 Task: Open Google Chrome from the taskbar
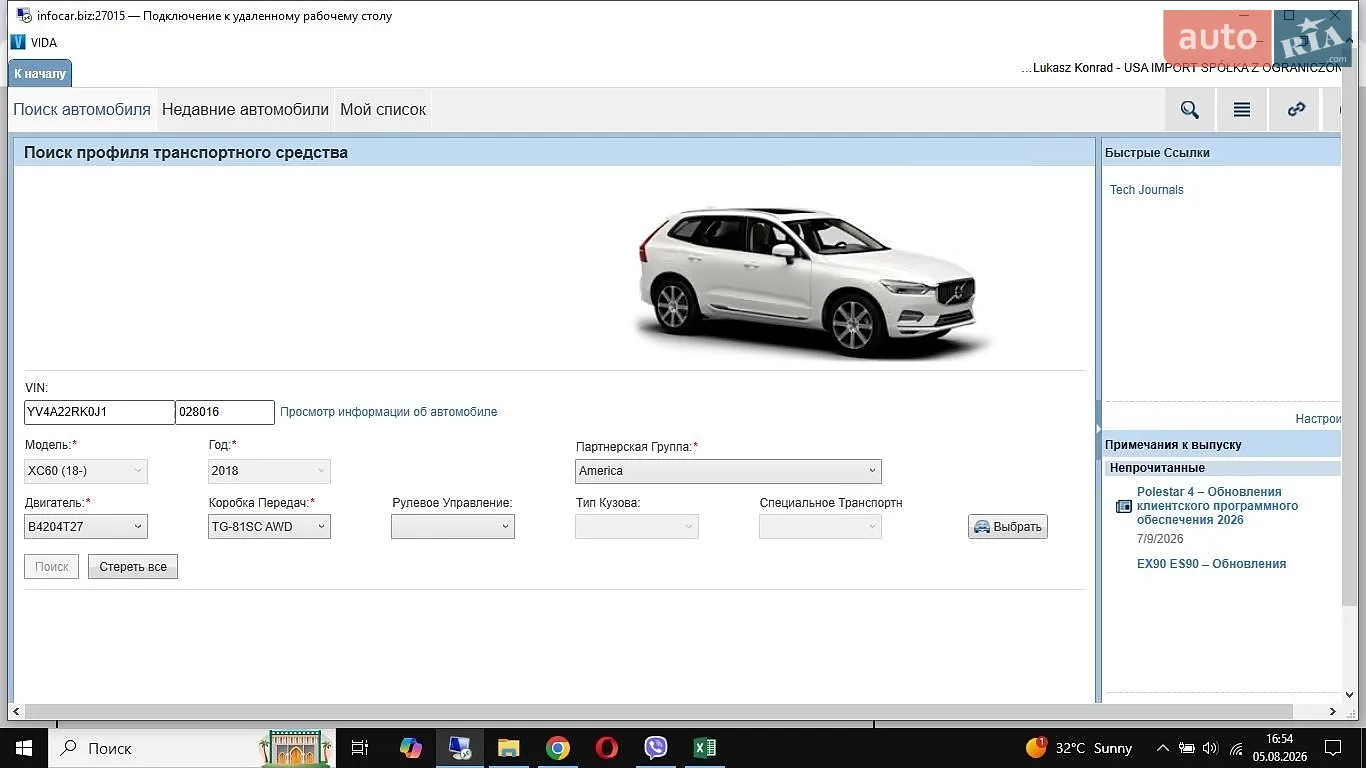coord(558,748)
